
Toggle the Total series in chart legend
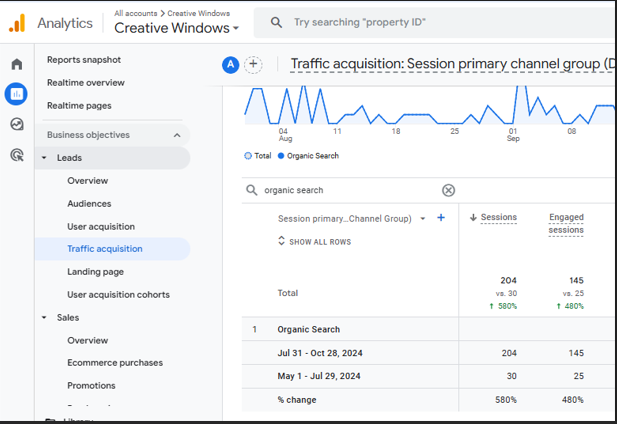(x=258, y=156)
